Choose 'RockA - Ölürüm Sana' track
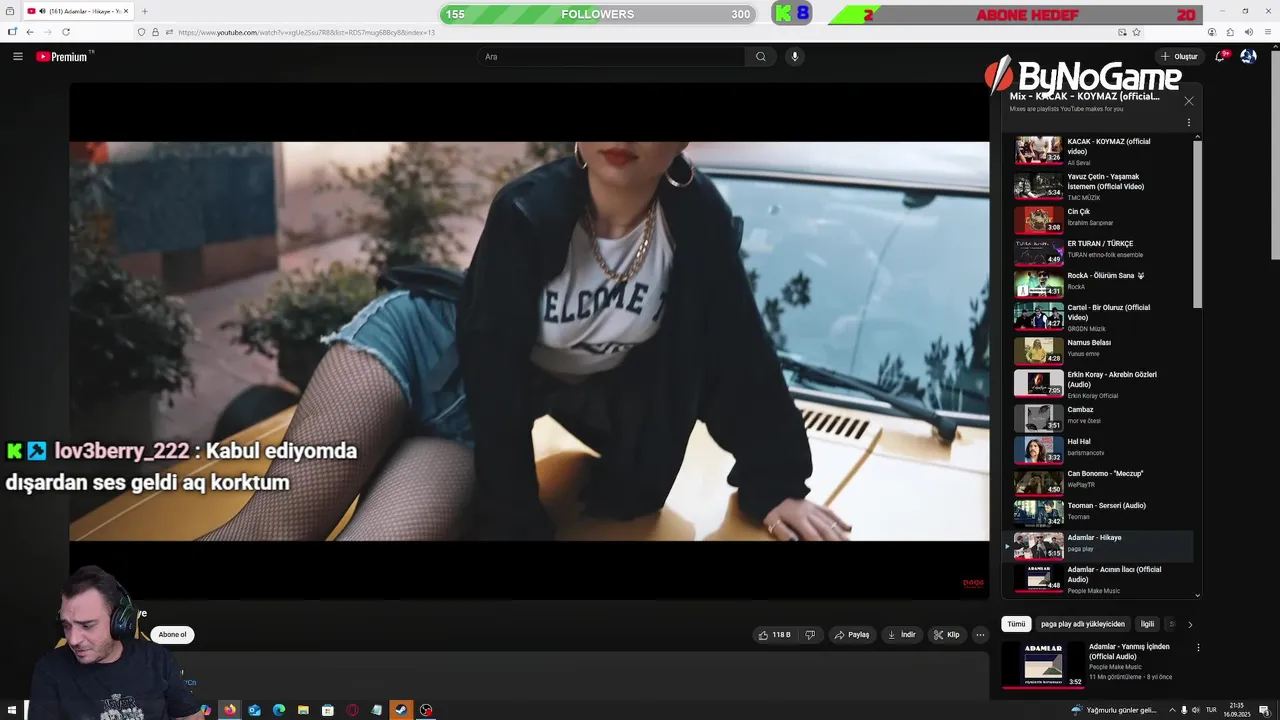 click(1098, 283)
